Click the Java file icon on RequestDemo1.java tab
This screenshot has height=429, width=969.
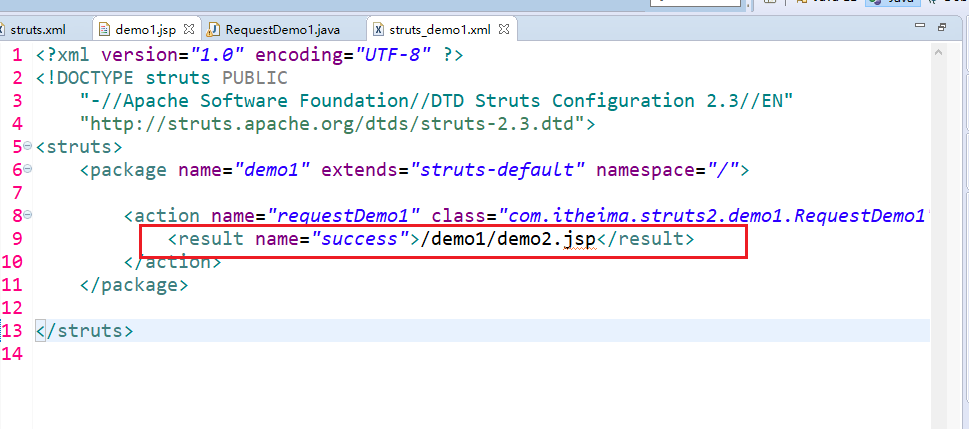pyautogui.click(x=214, y=29)
